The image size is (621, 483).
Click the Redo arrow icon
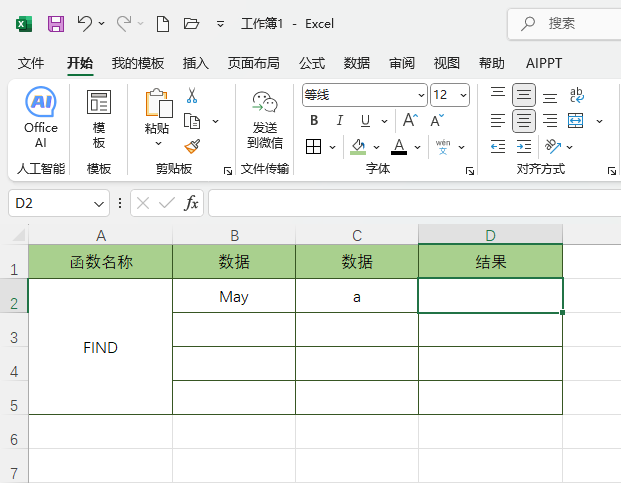[x=124, y=23]
